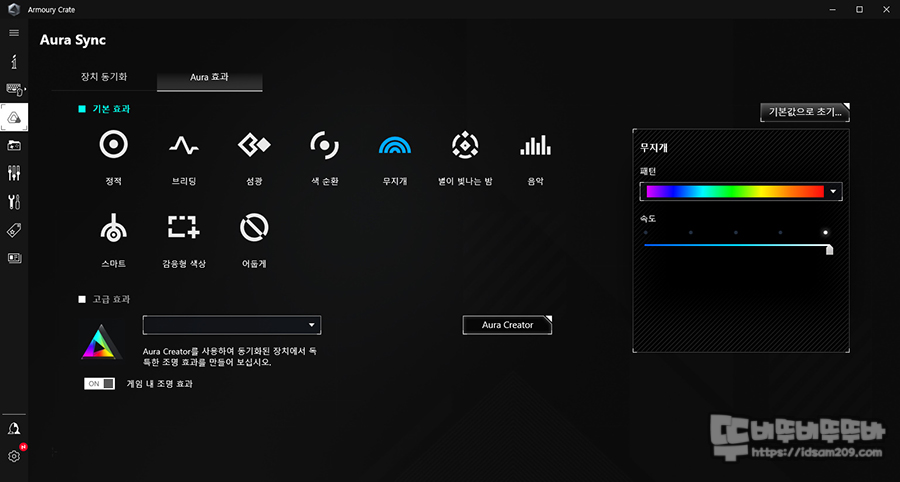900x482 pixels.
Task: Click the 속도 speed slider handle
Action: [829, 248]
